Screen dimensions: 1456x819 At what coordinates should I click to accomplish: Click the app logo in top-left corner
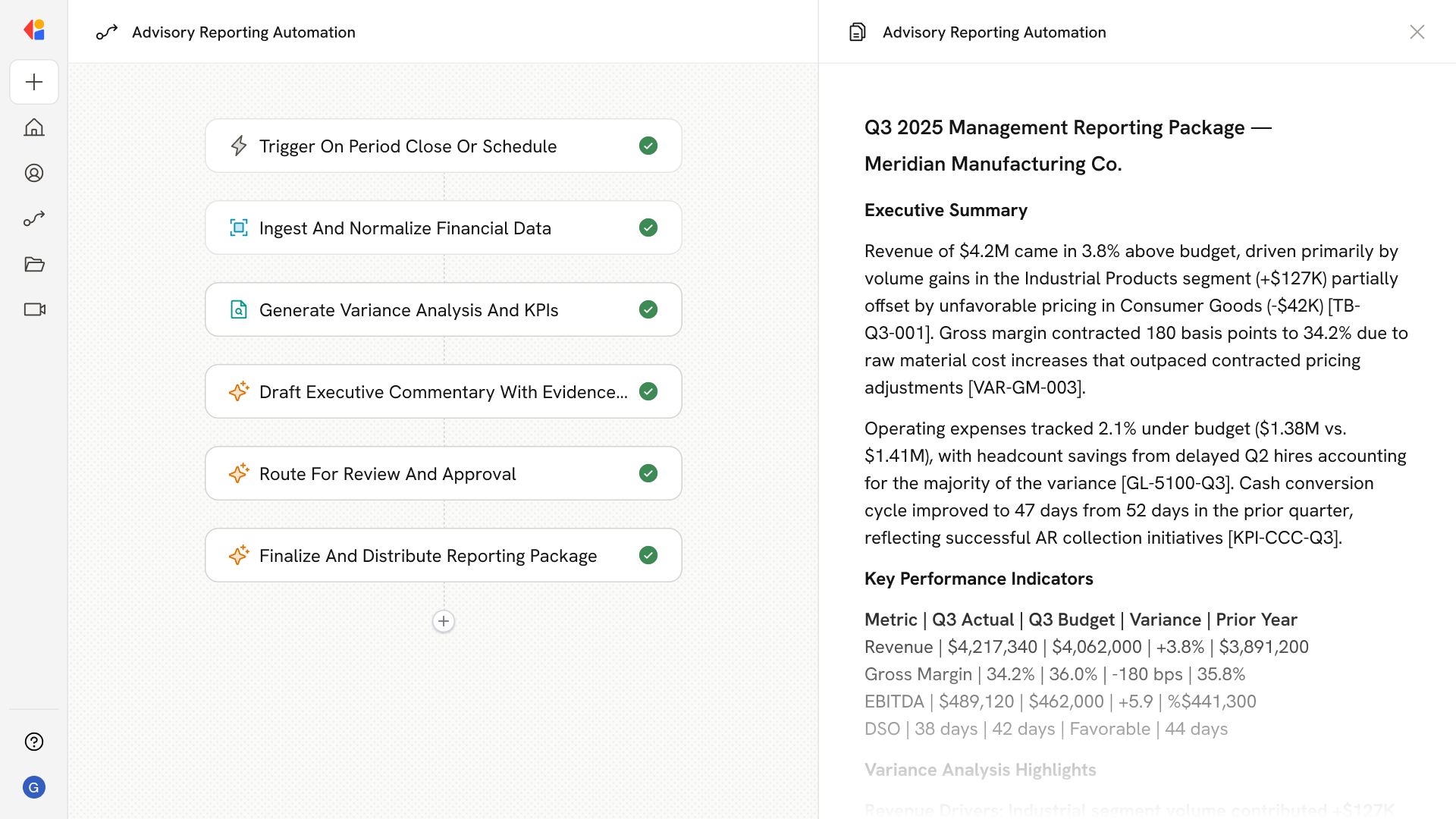pyautogui.click(x=34, y=30)
